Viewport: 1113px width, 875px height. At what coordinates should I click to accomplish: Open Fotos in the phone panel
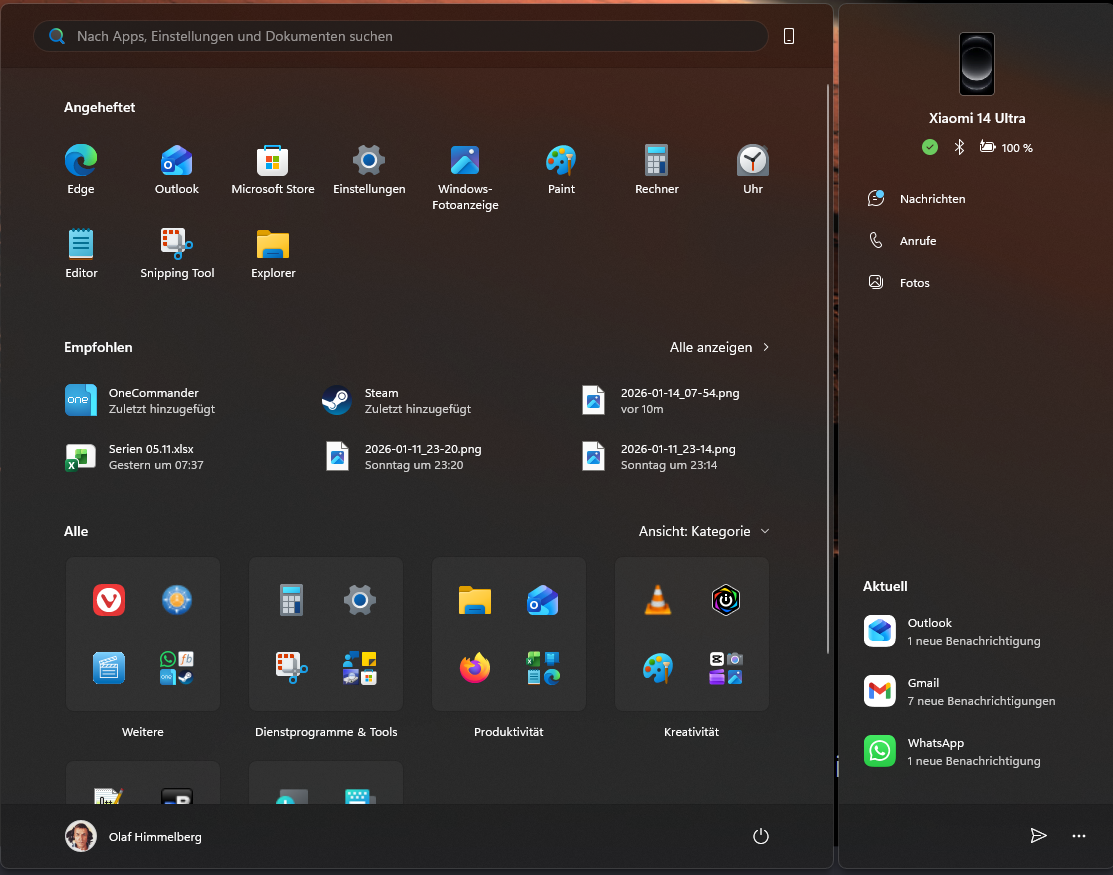coord(914,283)
